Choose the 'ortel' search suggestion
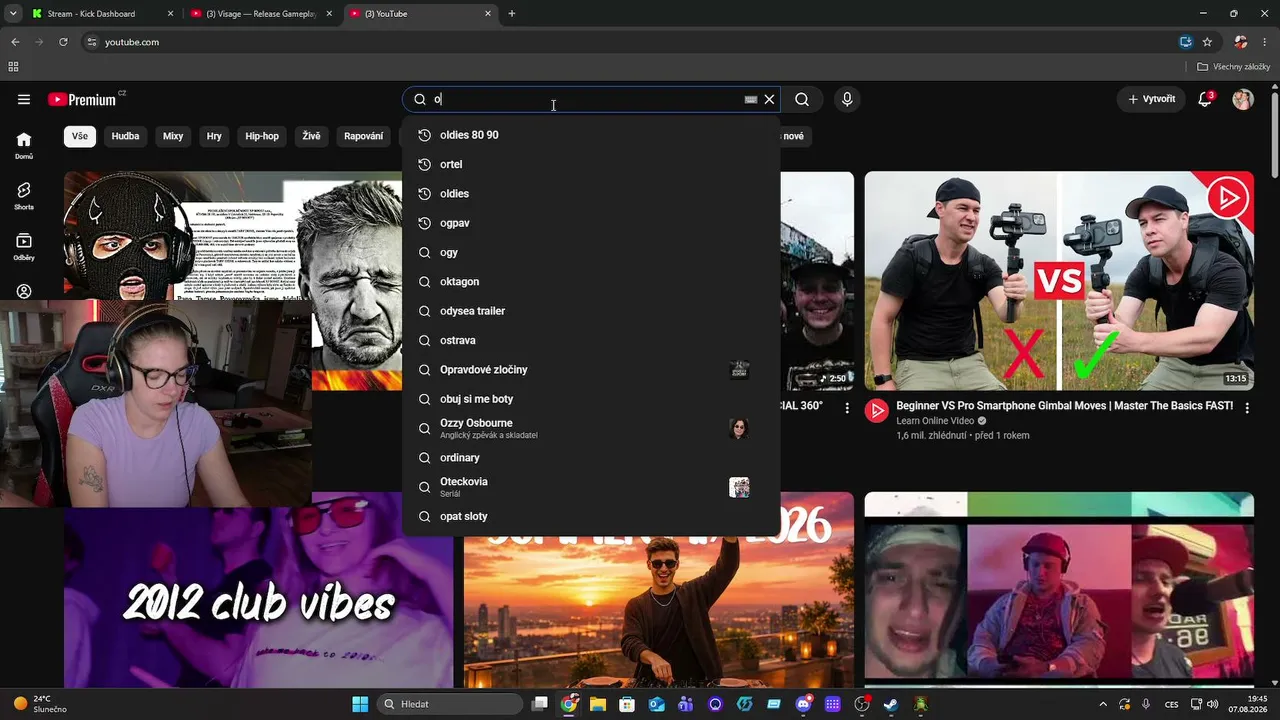Screen dimensions: 1280x720 [591, 164]
